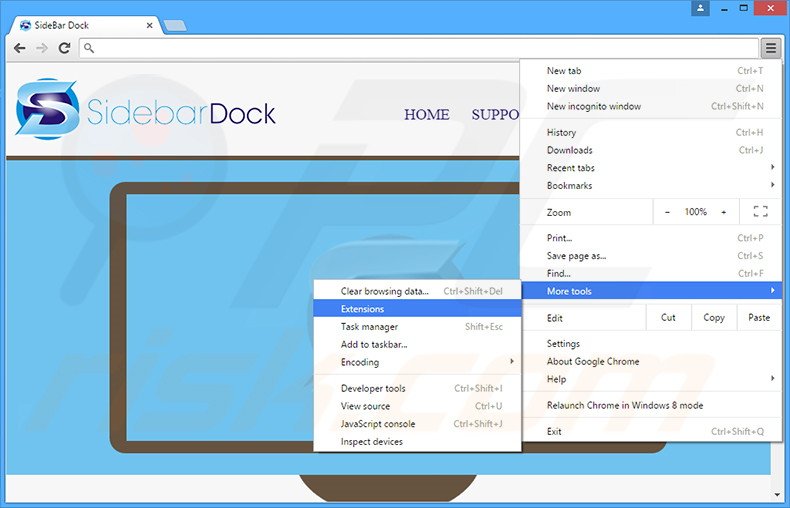Expand the Encoding submenu
The image size is (790, 508).
click(417, 362)
